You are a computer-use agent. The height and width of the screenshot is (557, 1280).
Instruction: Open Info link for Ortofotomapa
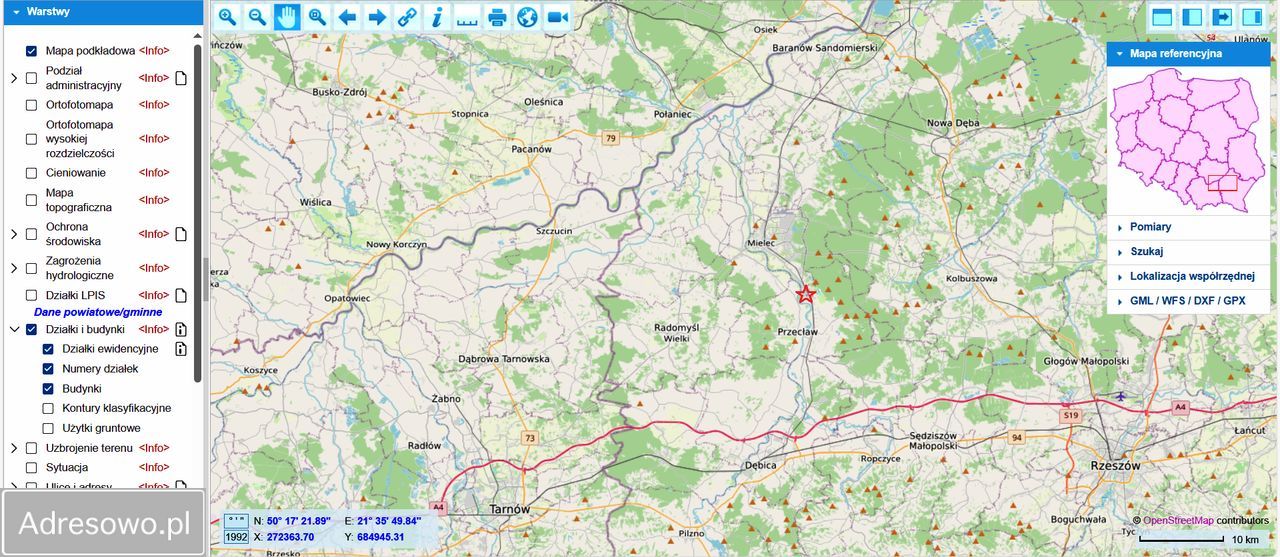pos(154,105)
